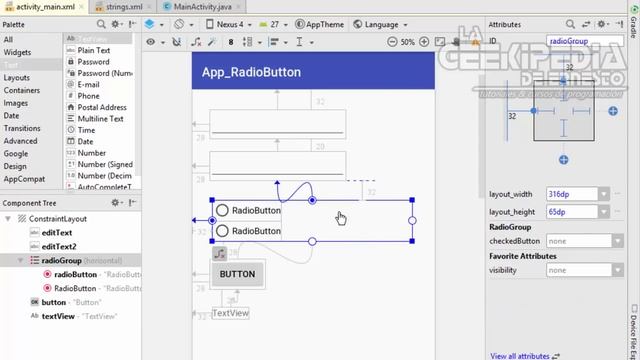The width and height of the screenshot is (640, 360).
Task: Pick Multiline Text from the palette
Action: pyautogui.click(x=100, y=119)
